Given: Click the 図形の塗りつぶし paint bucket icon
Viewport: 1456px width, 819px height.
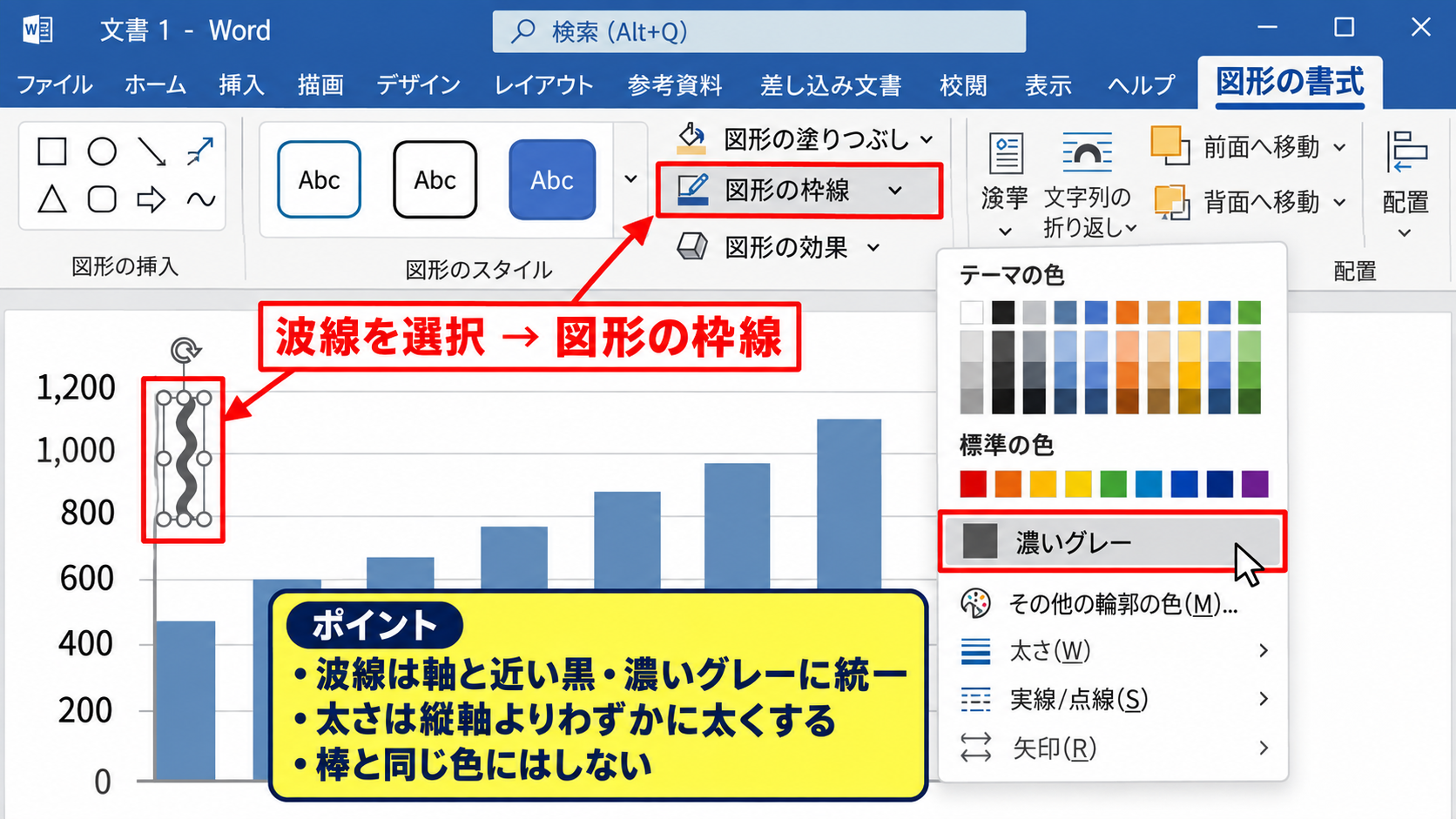Looking at the screenshot, I should [692, 138].
